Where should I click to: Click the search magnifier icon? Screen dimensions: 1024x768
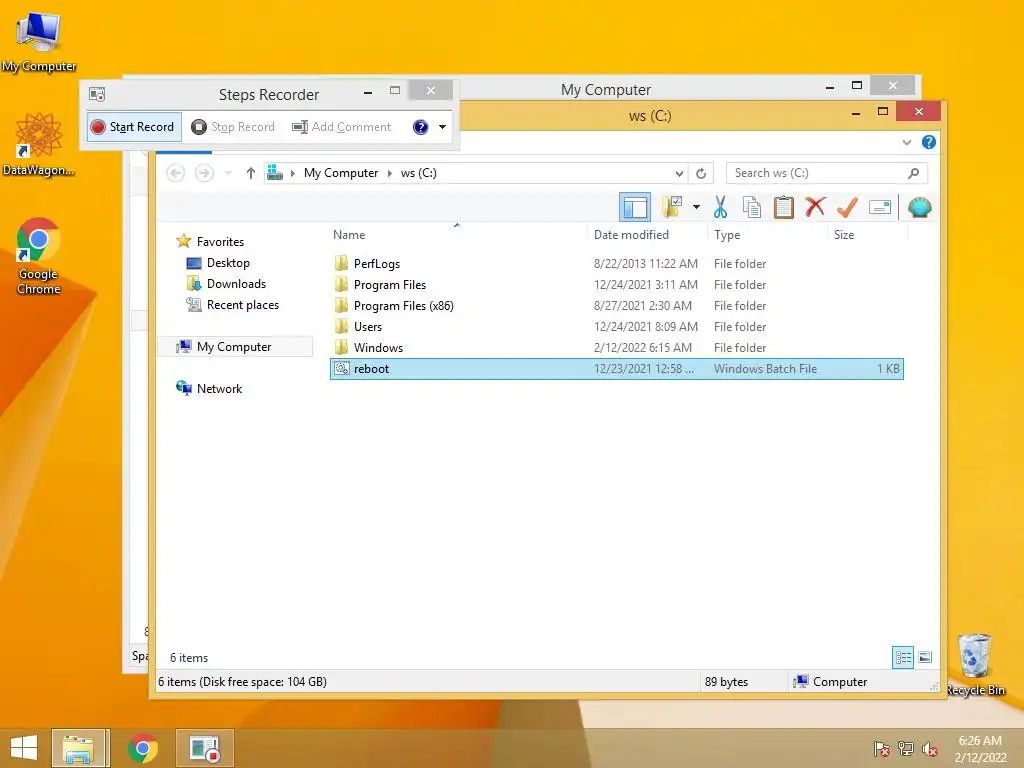[x=914, y=173]
